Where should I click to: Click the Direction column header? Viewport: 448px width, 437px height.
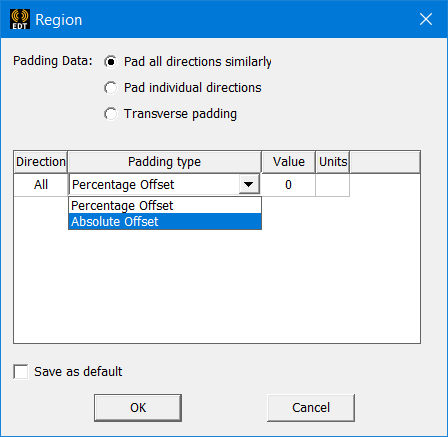41,162
